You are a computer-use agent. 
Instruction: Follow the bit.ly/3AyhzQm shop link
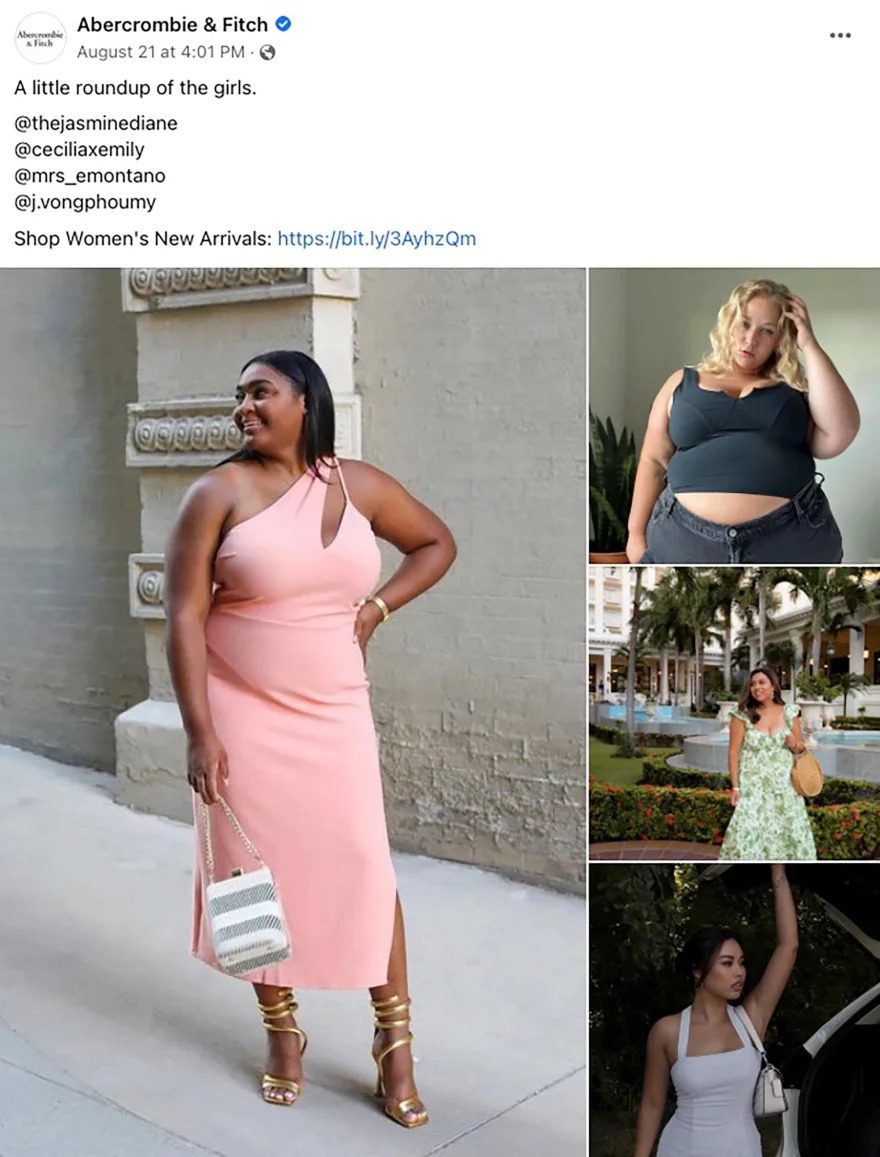click(377, 239)
